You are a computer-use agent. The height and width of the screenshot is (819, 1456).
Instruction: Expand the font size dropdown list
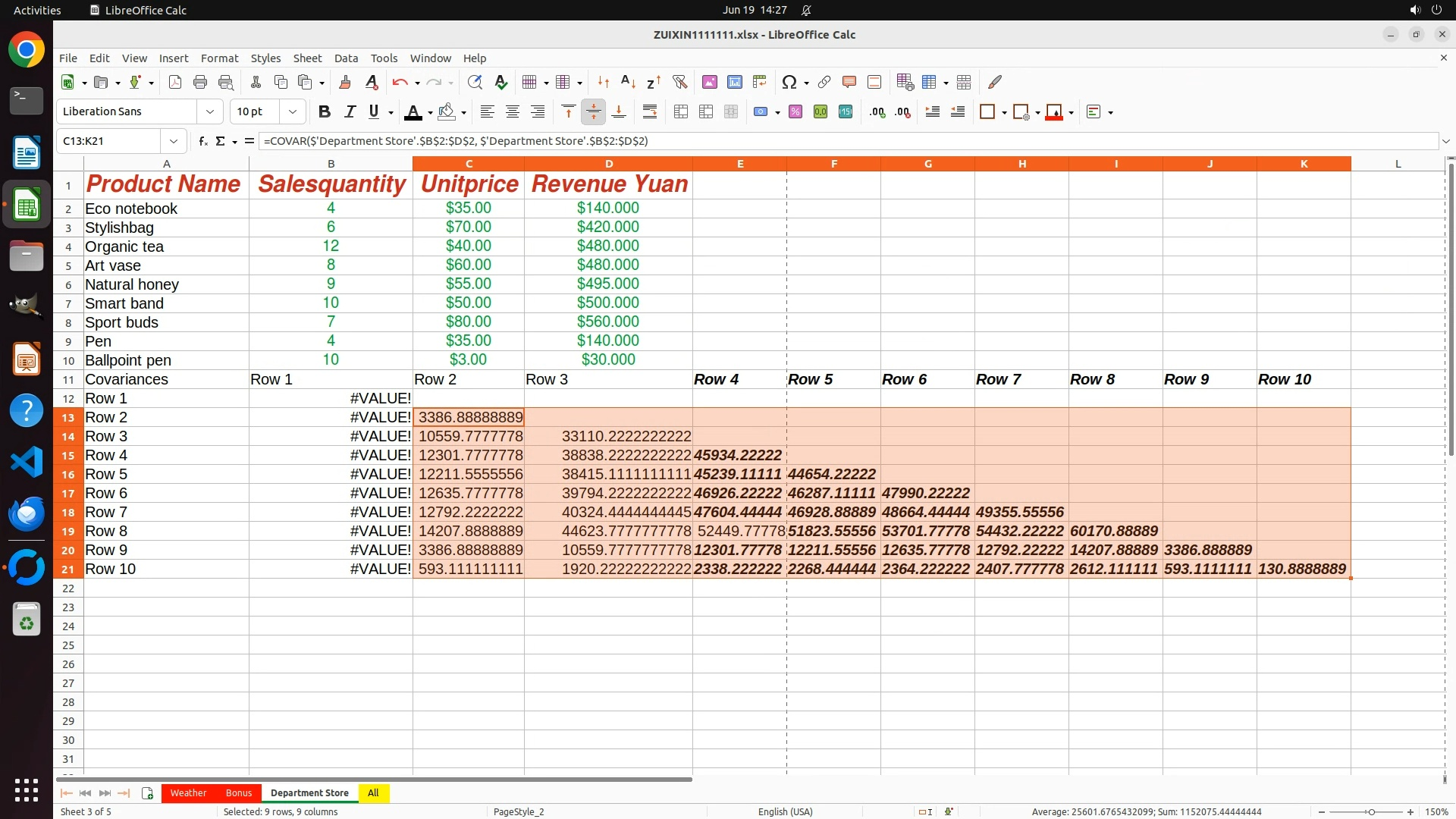(x=292, y=112)
